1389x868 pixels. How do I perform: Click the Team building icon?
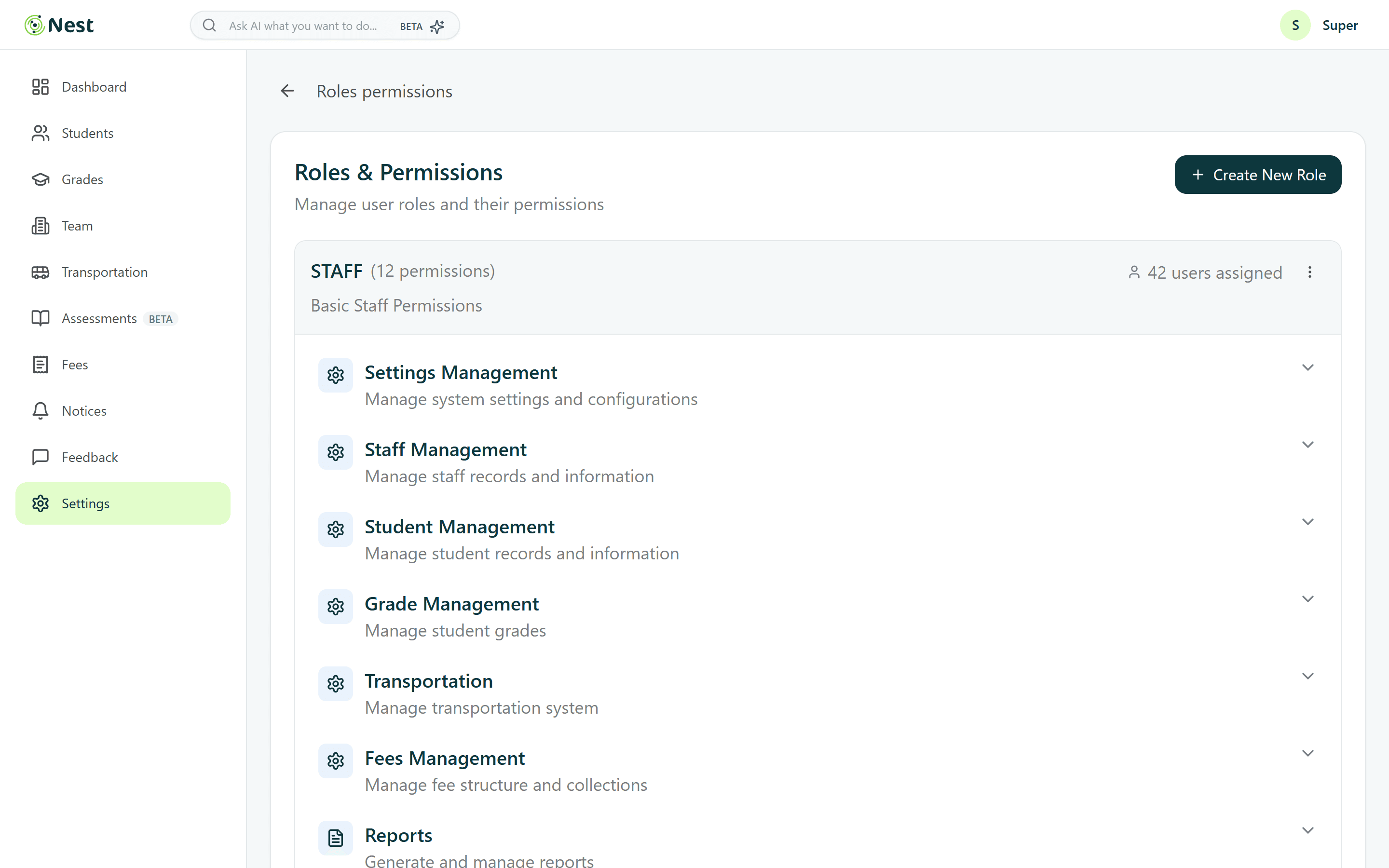[40, 226]
